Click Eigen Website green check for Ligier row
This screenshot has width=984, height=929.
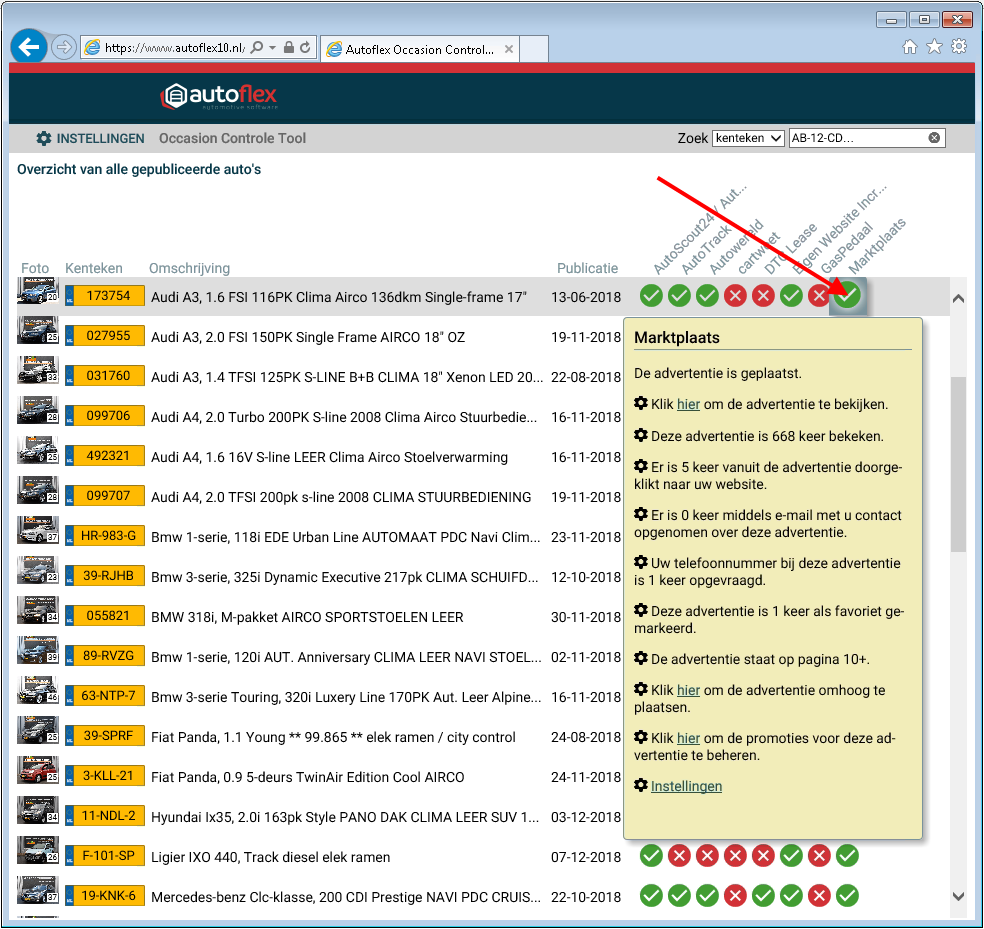[x=791, y=856]
